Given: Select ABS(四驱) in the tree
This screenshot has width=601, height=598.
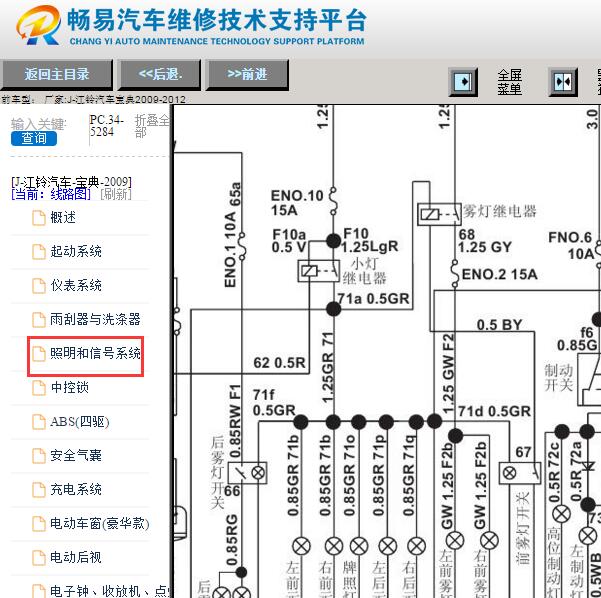Looking at the screenshot, I should click(x=80, y=422).
